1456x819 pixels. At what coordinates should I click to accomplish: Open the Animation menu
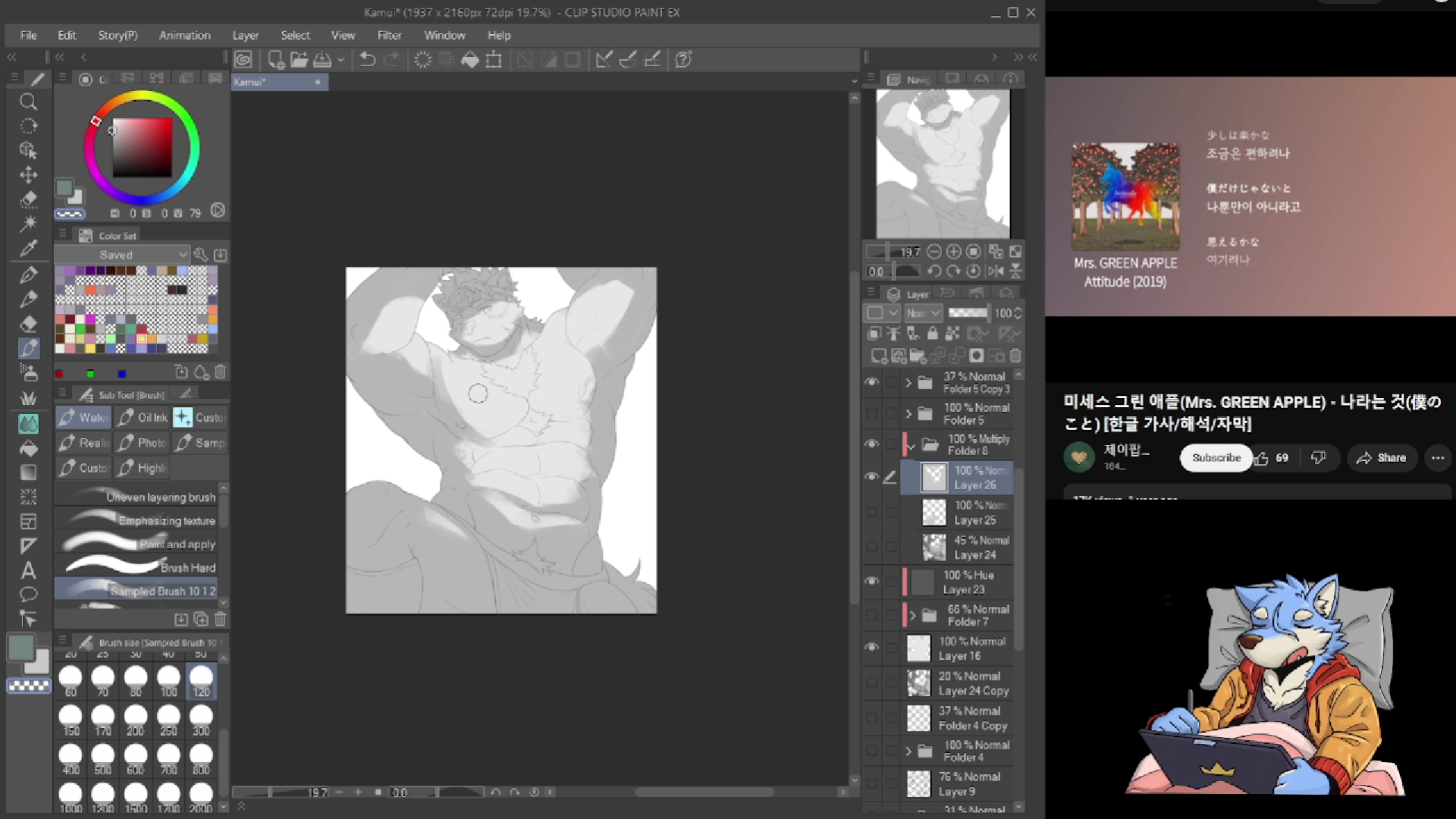click(184, 36)
